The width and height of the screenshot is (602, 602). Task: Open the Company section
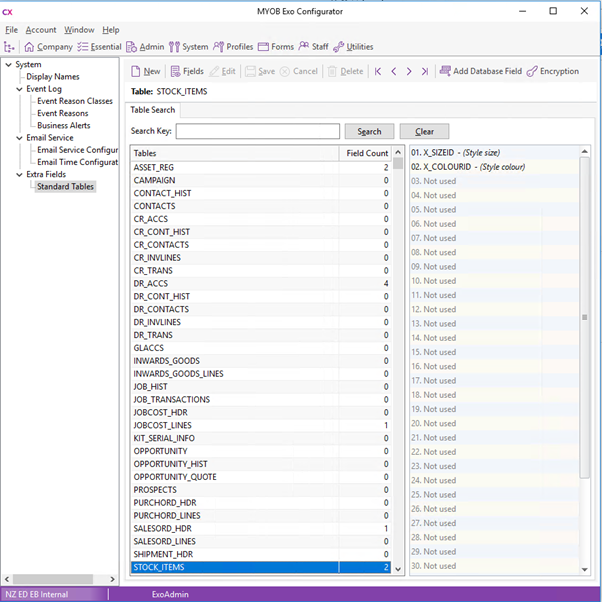coord(48,47)
